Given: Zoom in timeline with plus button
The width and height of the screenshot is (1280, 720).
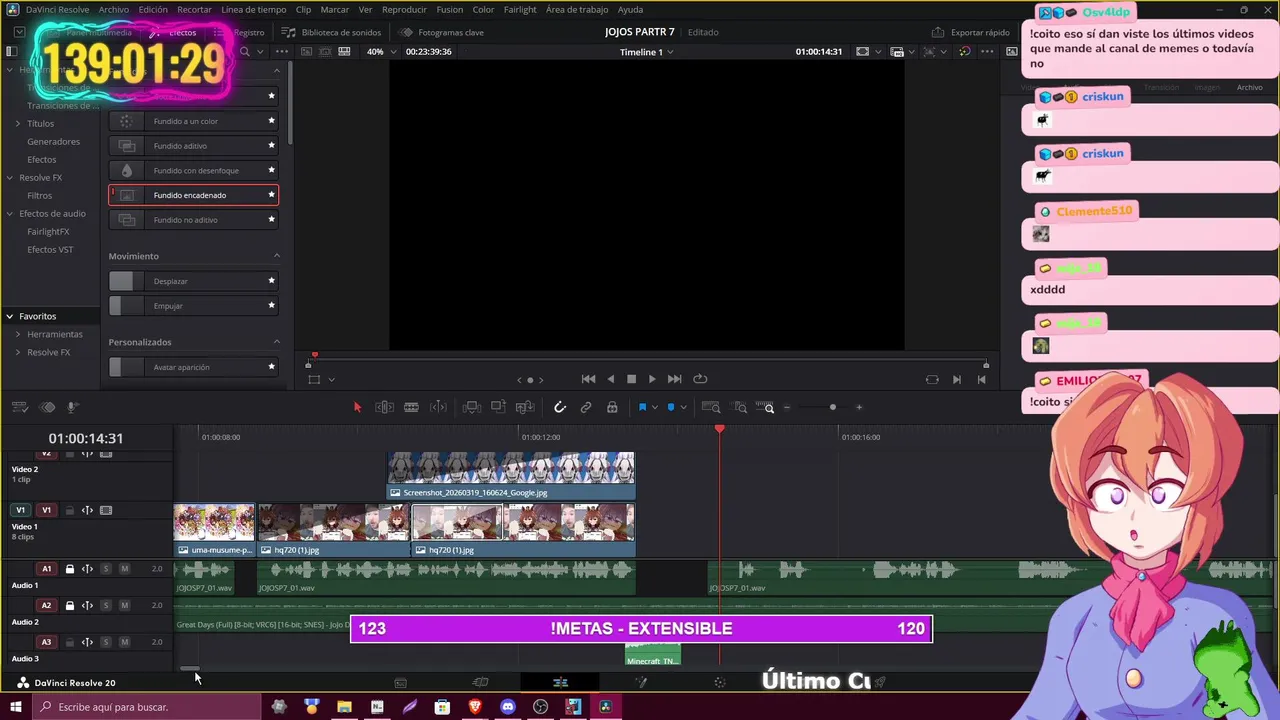Looking at the screenshot, I should click(x=859, y=407).
